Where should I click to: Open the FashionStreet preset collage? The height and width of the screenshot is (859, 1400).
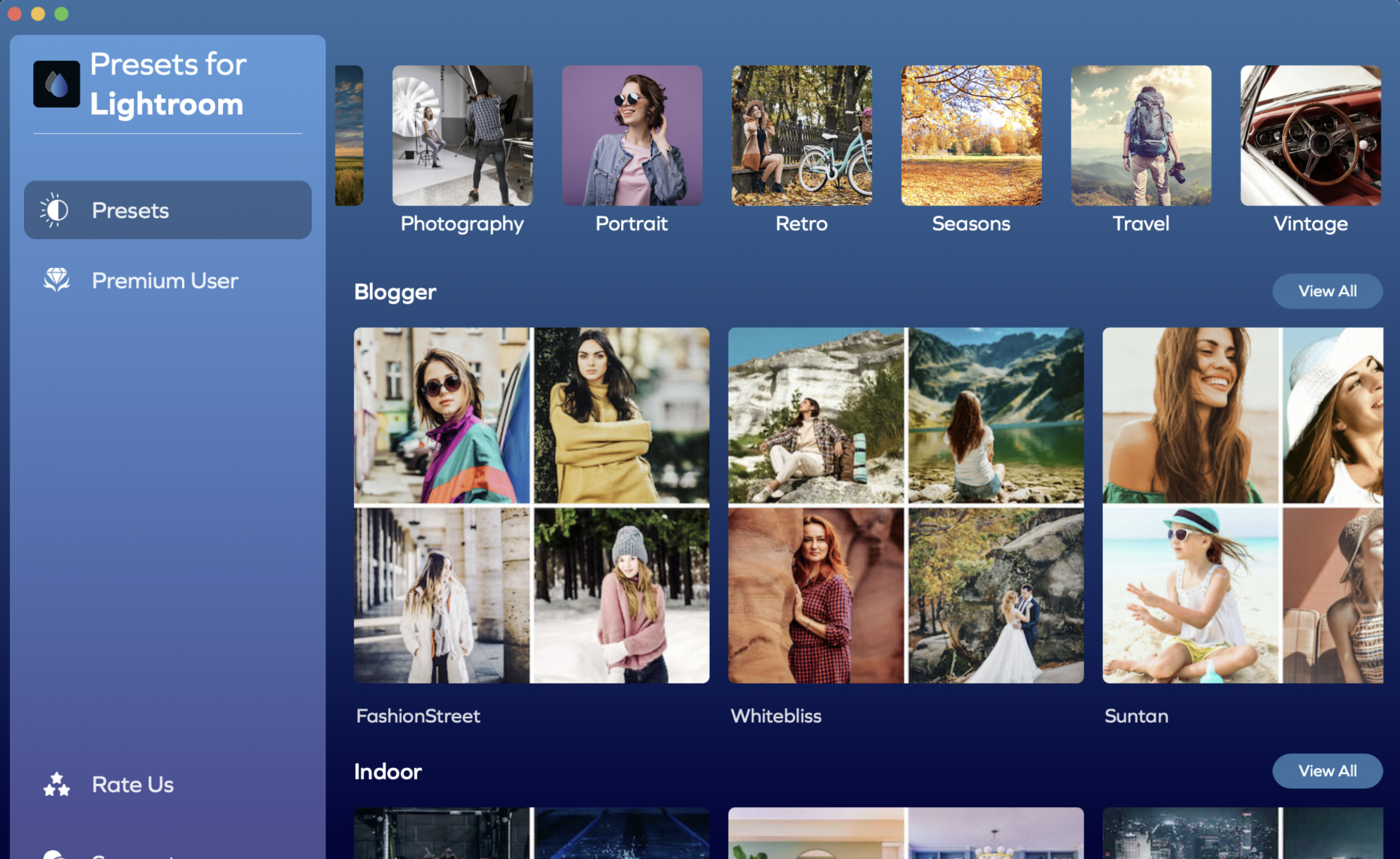tap(532, 505)
